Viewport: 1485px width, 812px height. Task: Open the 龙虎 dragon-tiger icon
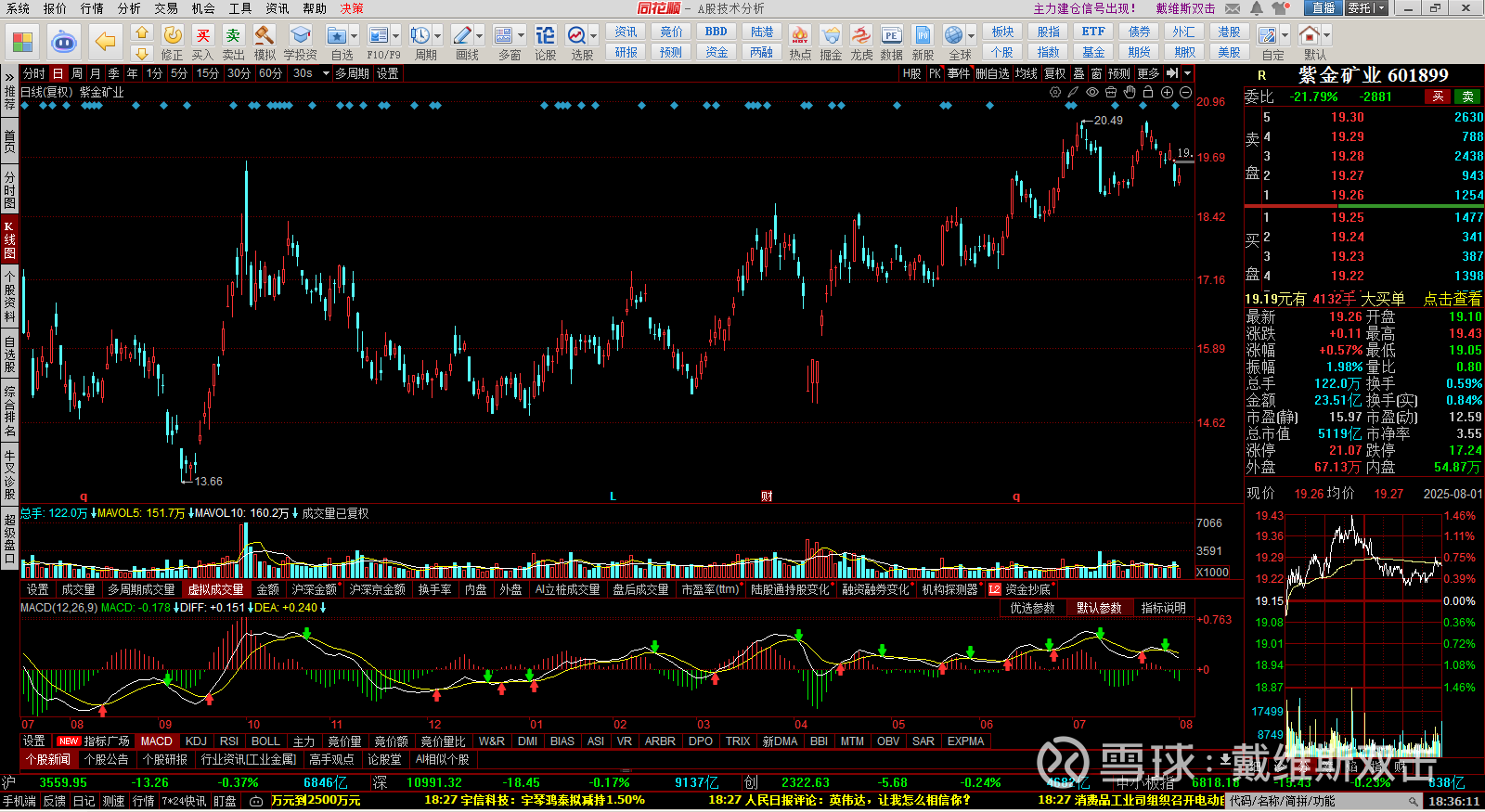pos(861,35)
